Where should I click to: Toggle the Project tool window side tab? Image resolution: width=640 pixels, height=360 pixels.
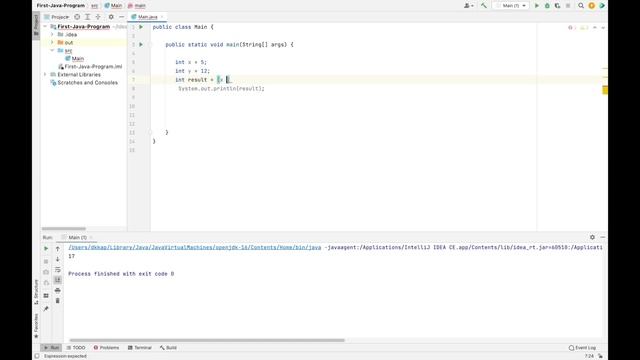coord(36,25)
